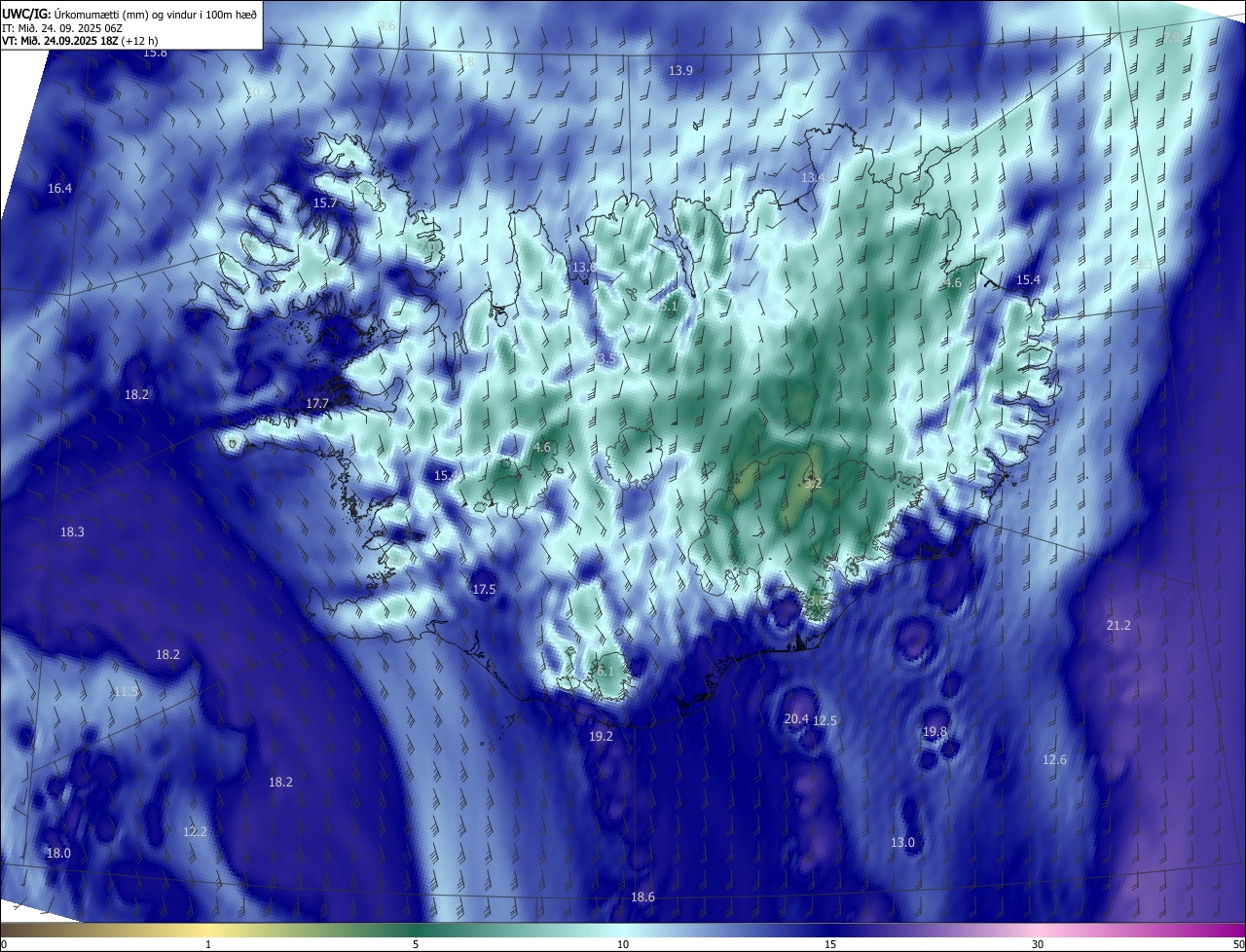Click the 18.3 value label
The height and width of the screenshot is (952, 1246).
pyautogui.click(x=72, y=531)
